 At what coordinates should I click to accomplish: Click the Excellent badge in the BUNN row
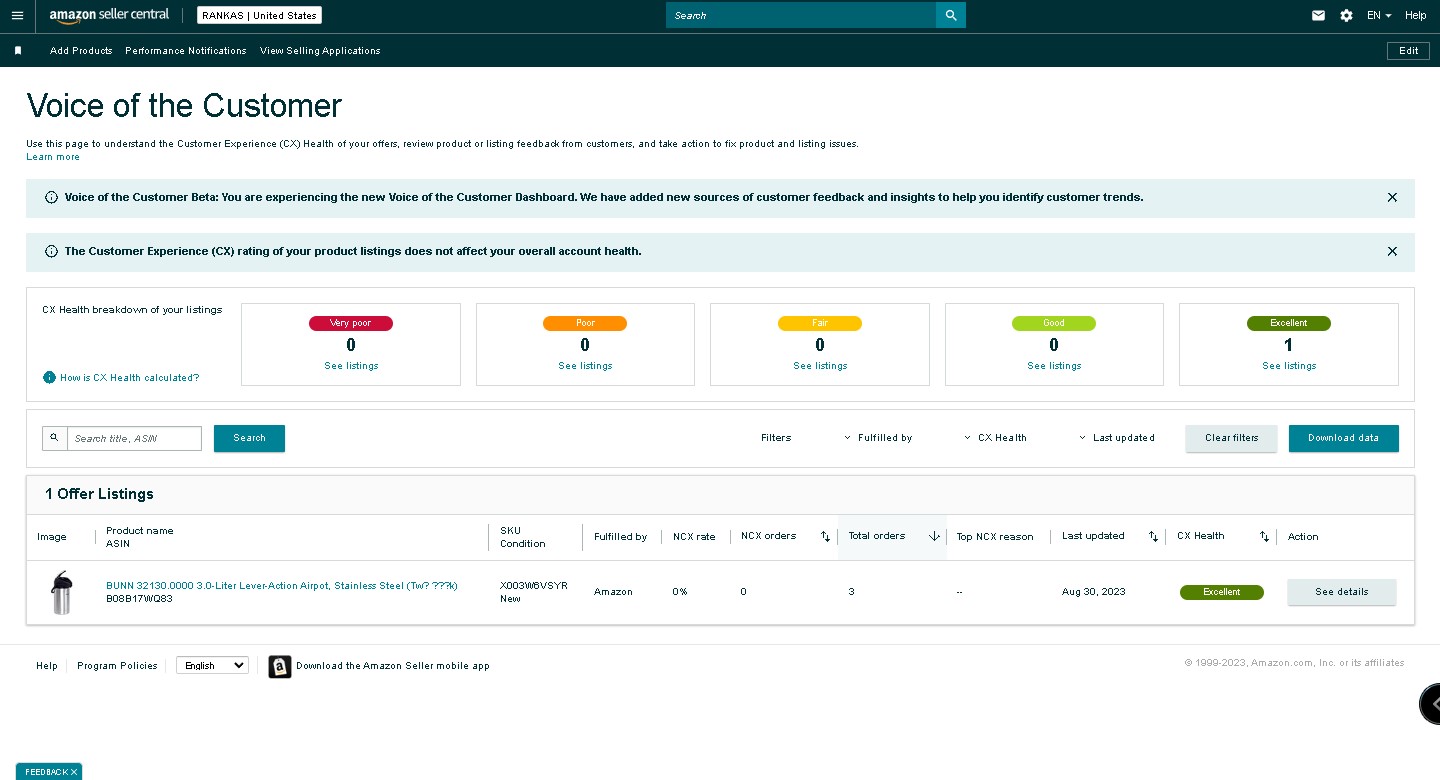click(x=1222, y=592)
